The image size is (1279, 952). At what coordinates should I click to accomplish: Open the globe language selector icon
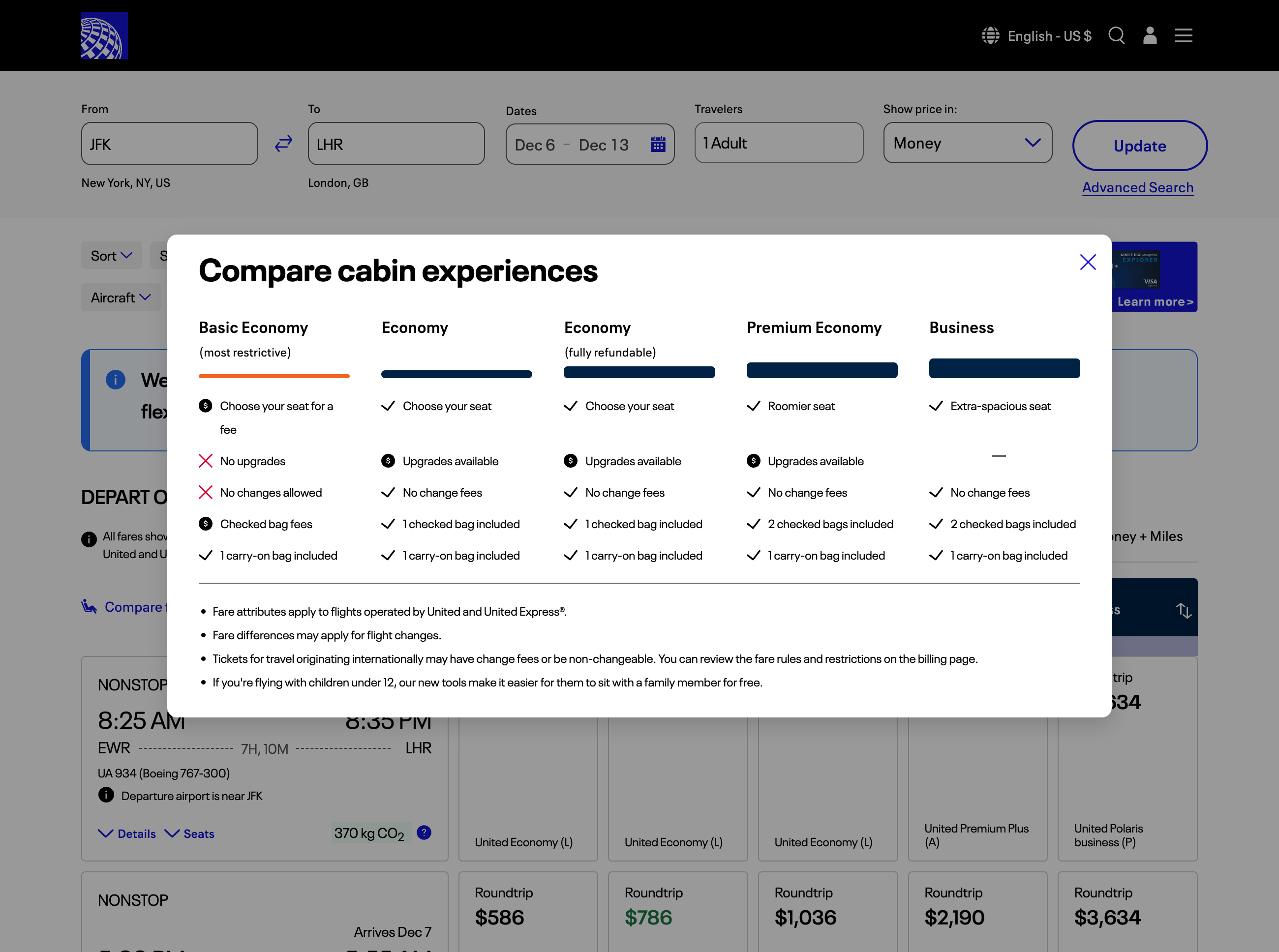990,35
